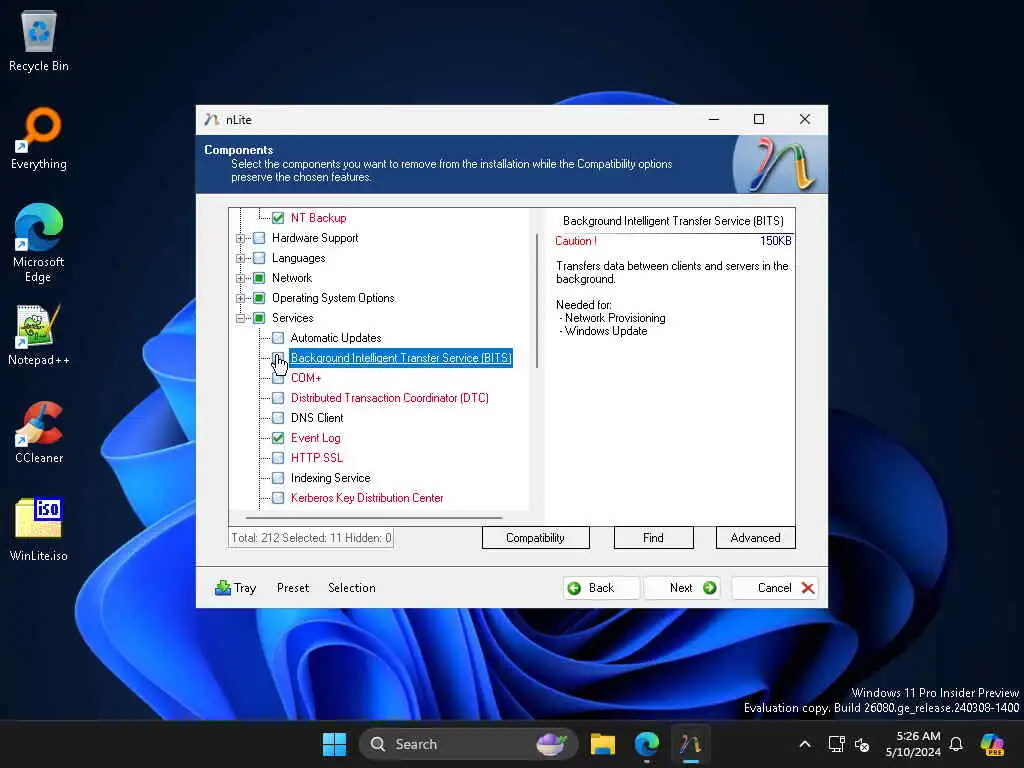Select the Event Log tree item
The height and width of the screenshot is (768, 1024).
pyautogui.click(x=315, y=438)
